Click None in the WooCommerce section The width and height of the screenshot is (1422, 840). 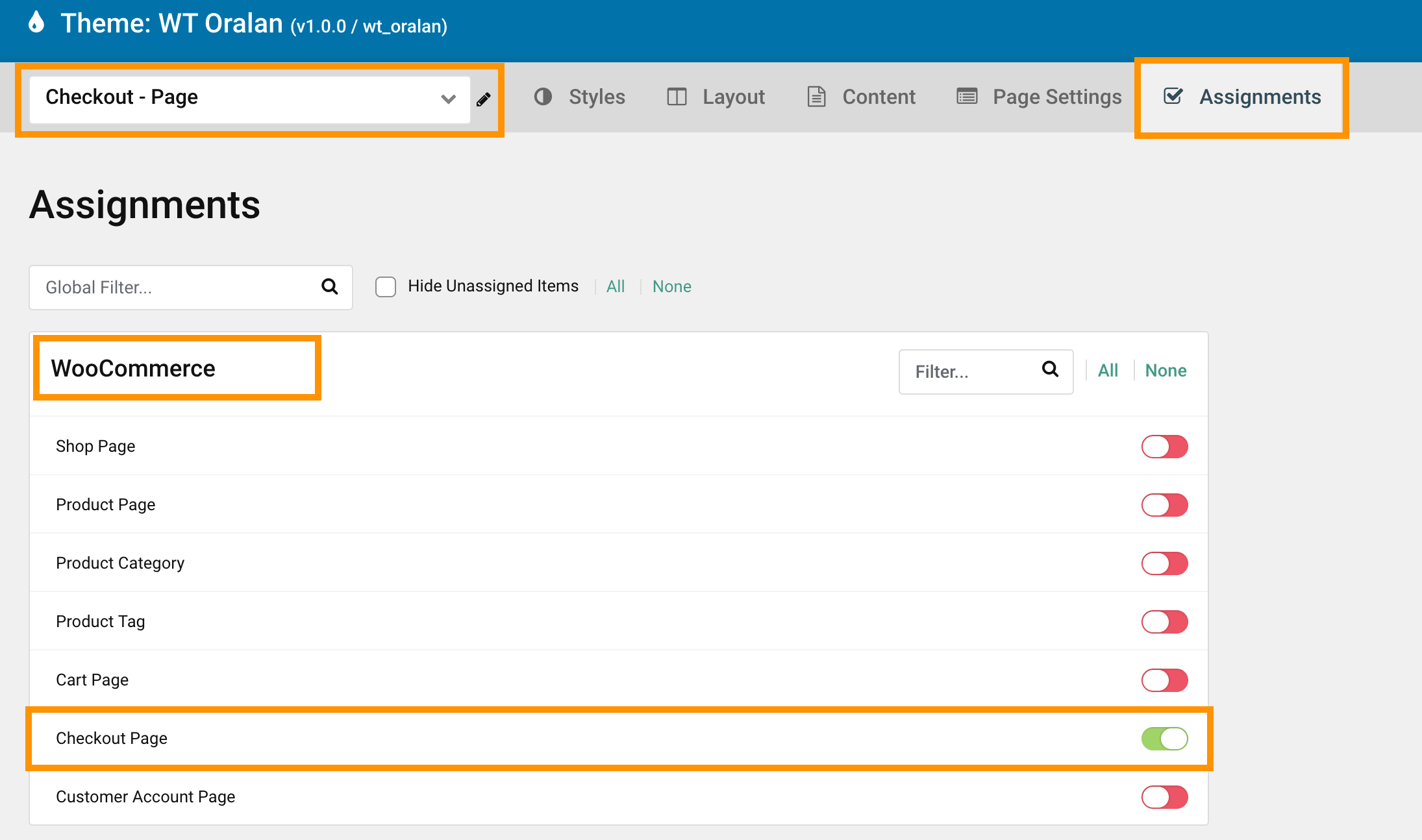[1166, 371]
